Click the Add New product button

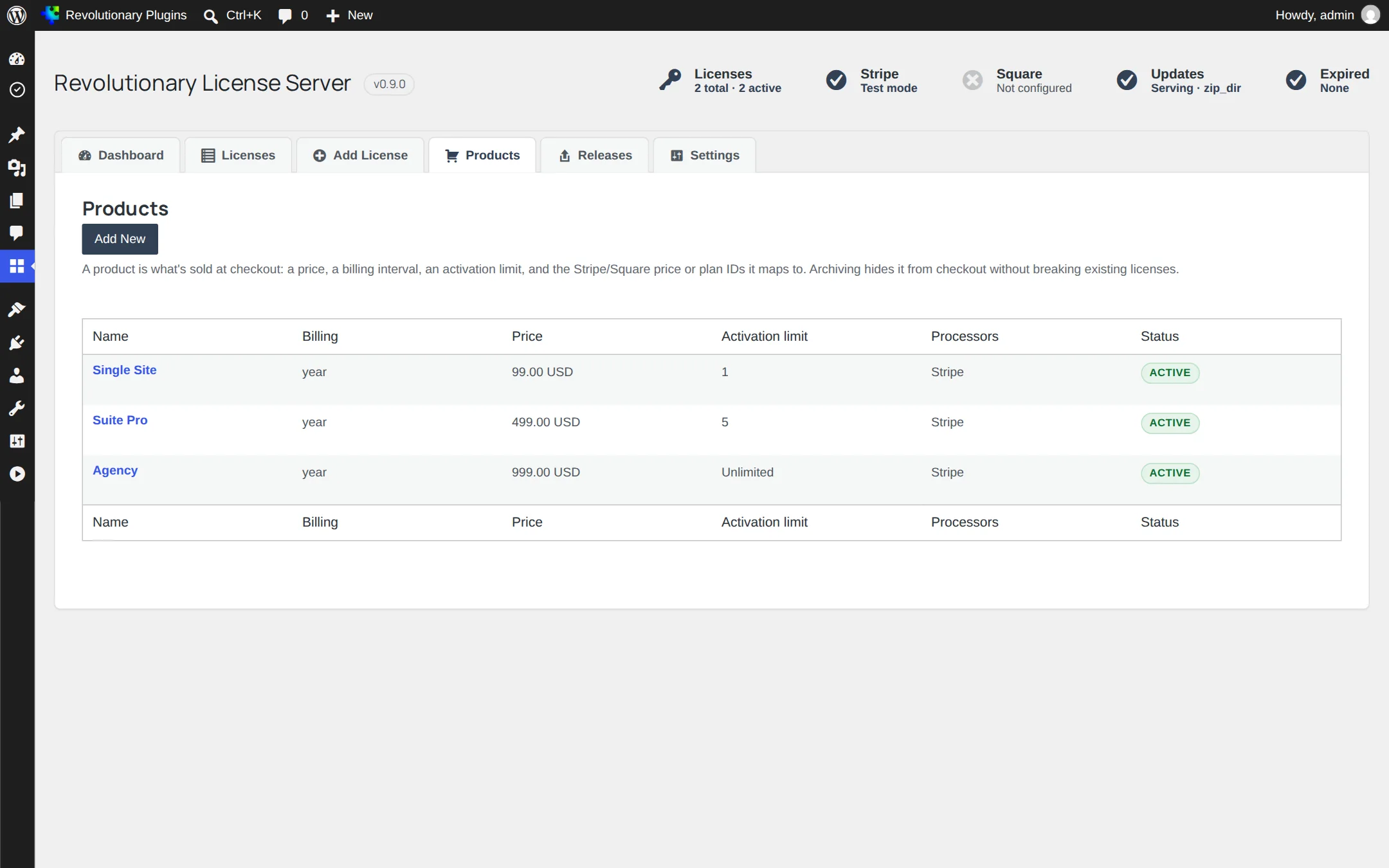(120, 239)
